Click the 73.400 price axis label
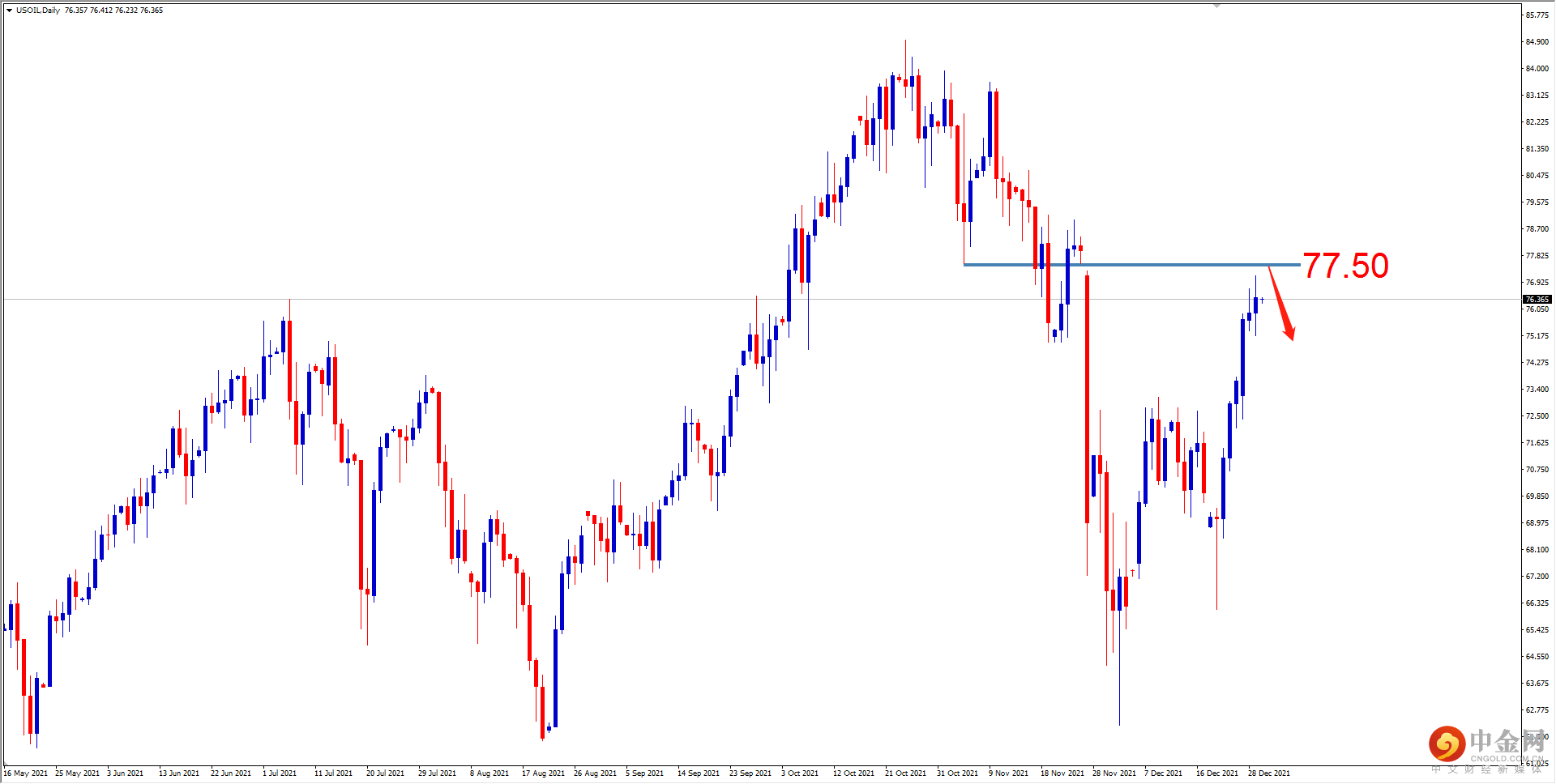Viewport: 1556px width, 784px height. pos(1537,390)
